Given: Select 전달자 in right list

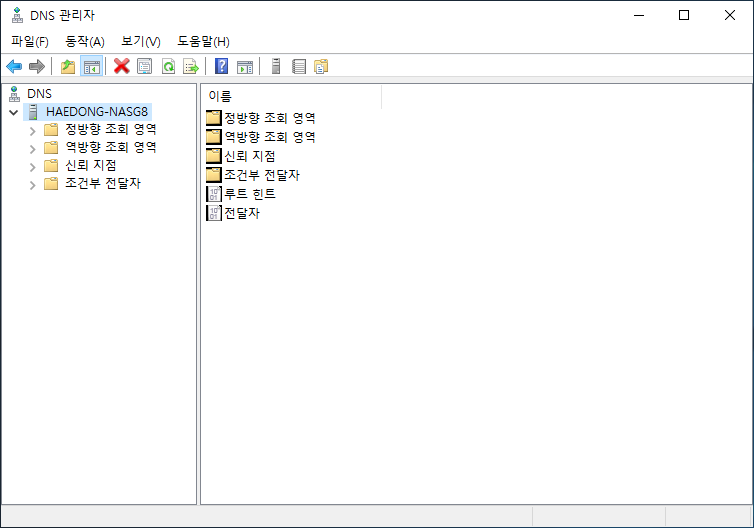Looking at the screenshot, I should 242,213.
